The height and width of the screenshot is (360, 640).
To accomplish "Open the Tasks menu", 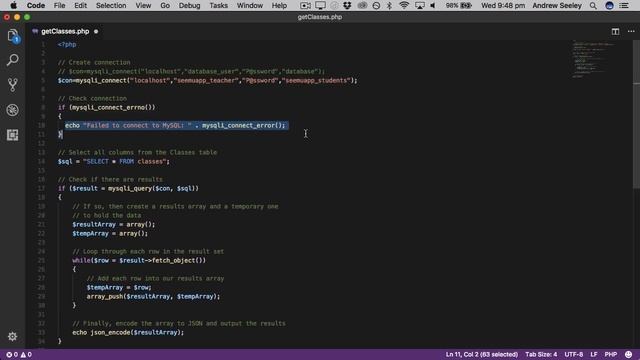I will [219, 6].
